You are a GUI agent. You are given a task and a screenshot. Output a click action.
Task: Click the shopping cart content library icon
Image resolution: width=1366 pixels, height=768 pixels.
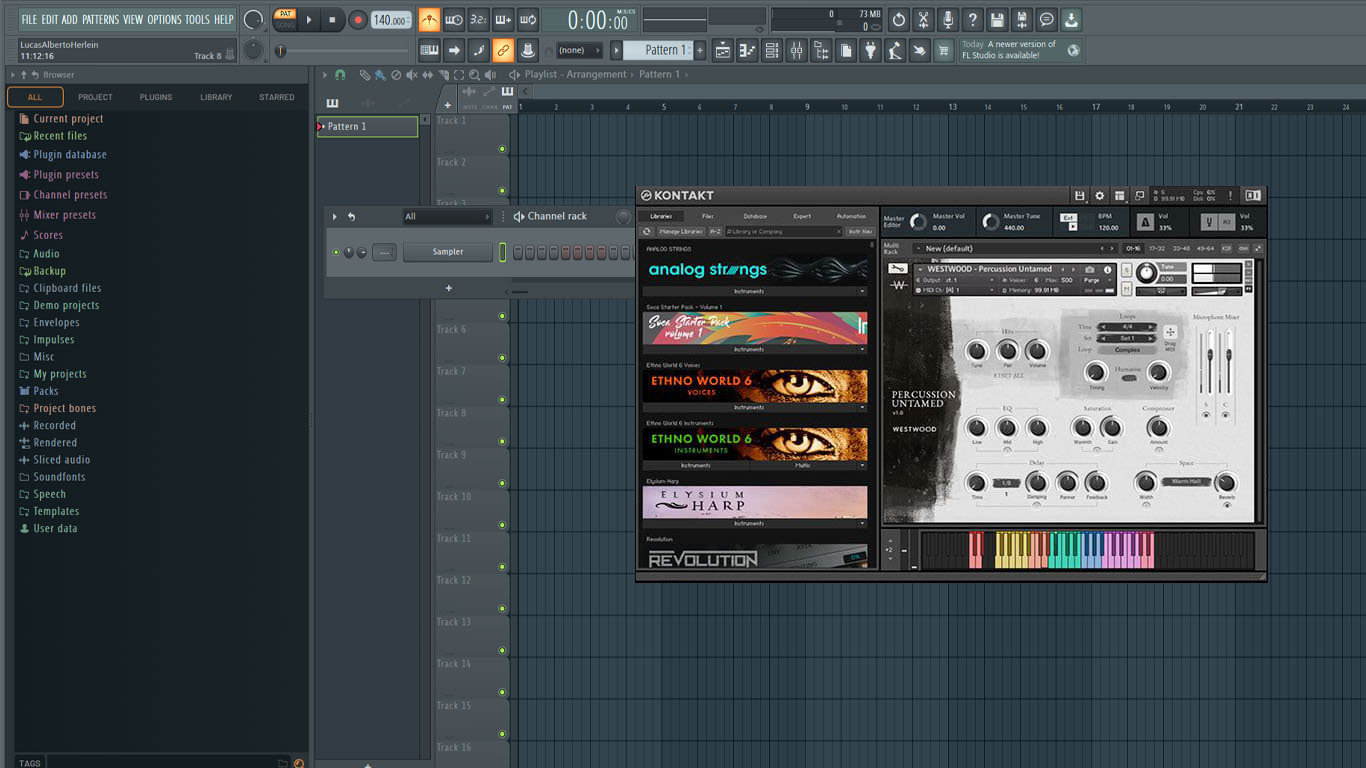(x=943, y=50)
